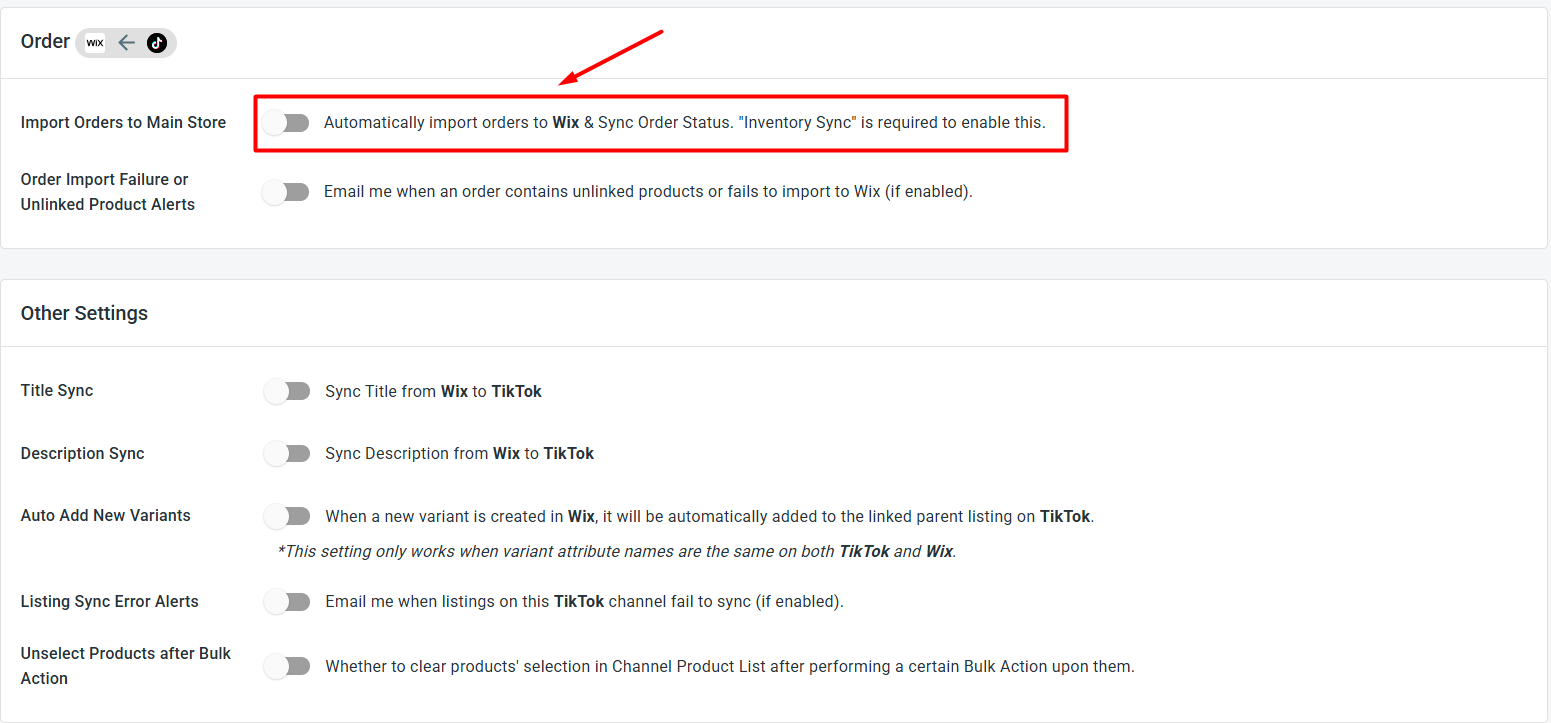Enable Listing Sync Error Alerts toggle

point(287,602)
